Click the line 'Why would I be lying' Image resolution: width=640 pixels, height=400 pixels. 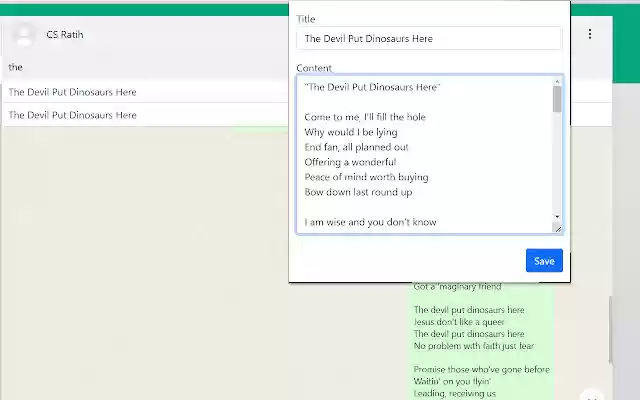(351, 132)
